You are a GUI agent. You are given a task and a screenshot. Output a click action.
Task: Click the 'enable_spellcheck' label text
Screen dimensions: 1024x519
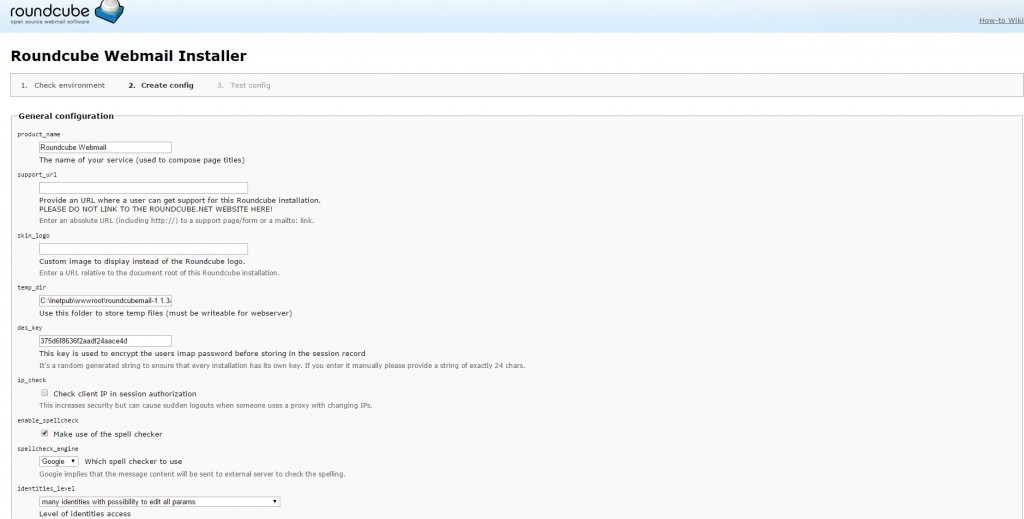(x=48, y=420)
